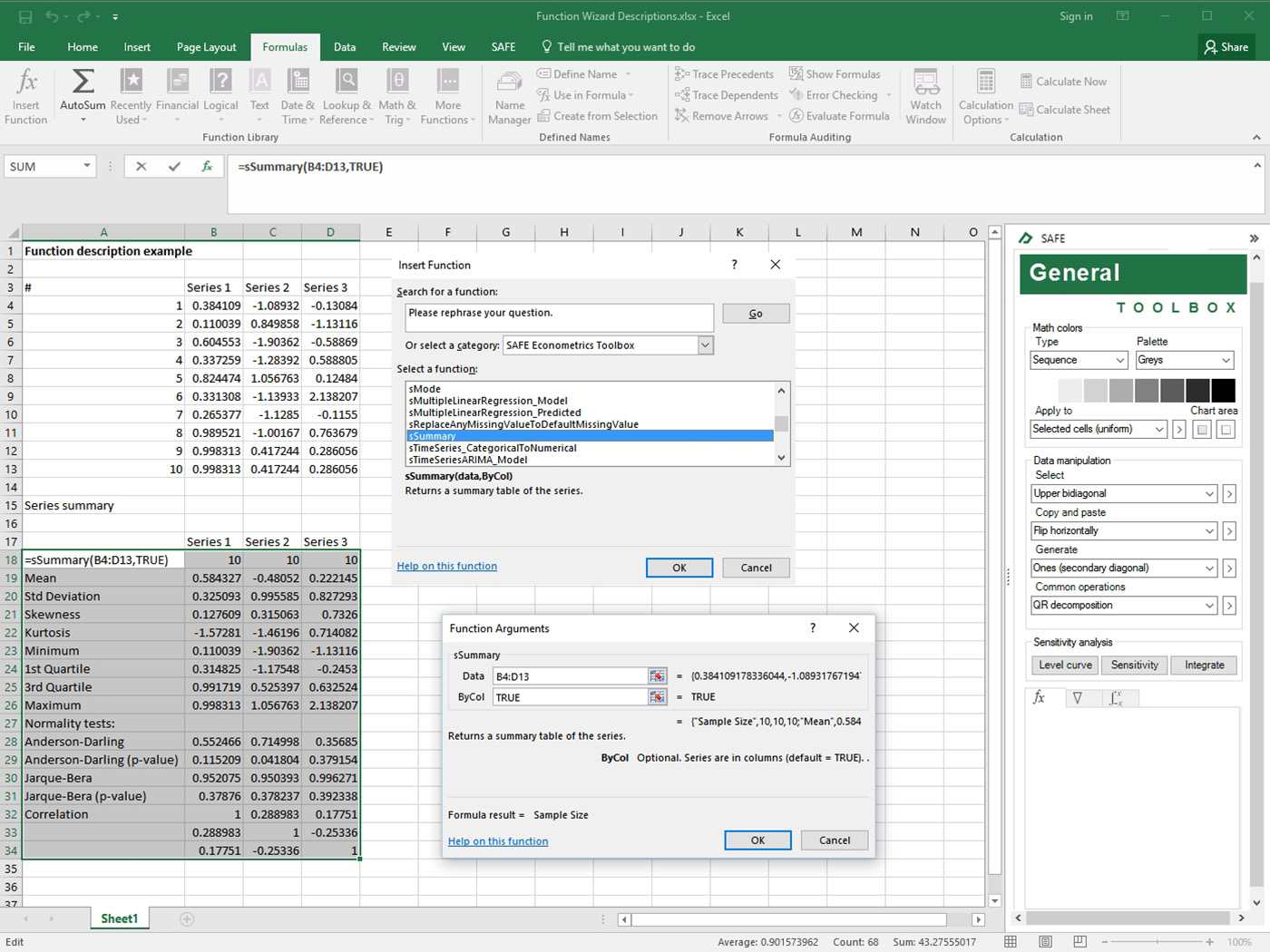The height and width of the screenshot is (952, 1270).
Task: Click the Level curve button
Action: coord(1065,665)
